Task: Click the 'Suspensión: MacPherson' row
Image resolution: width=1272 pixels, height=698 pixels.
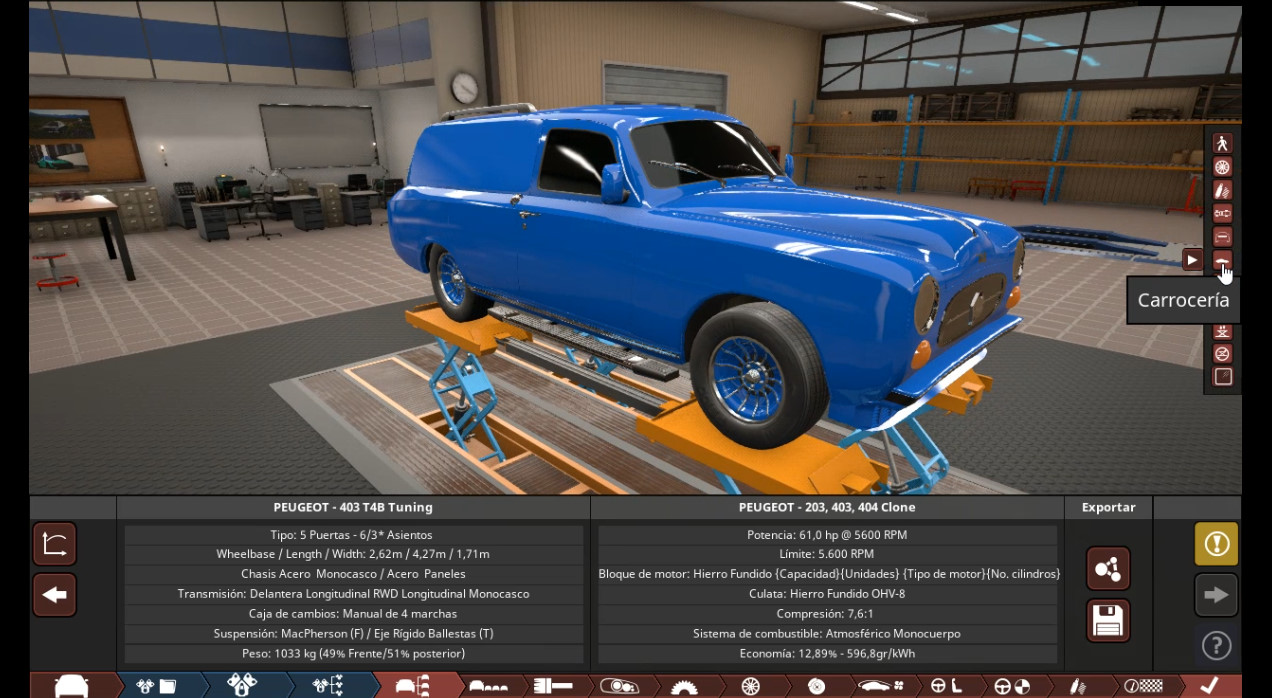Action: point(353,634)
